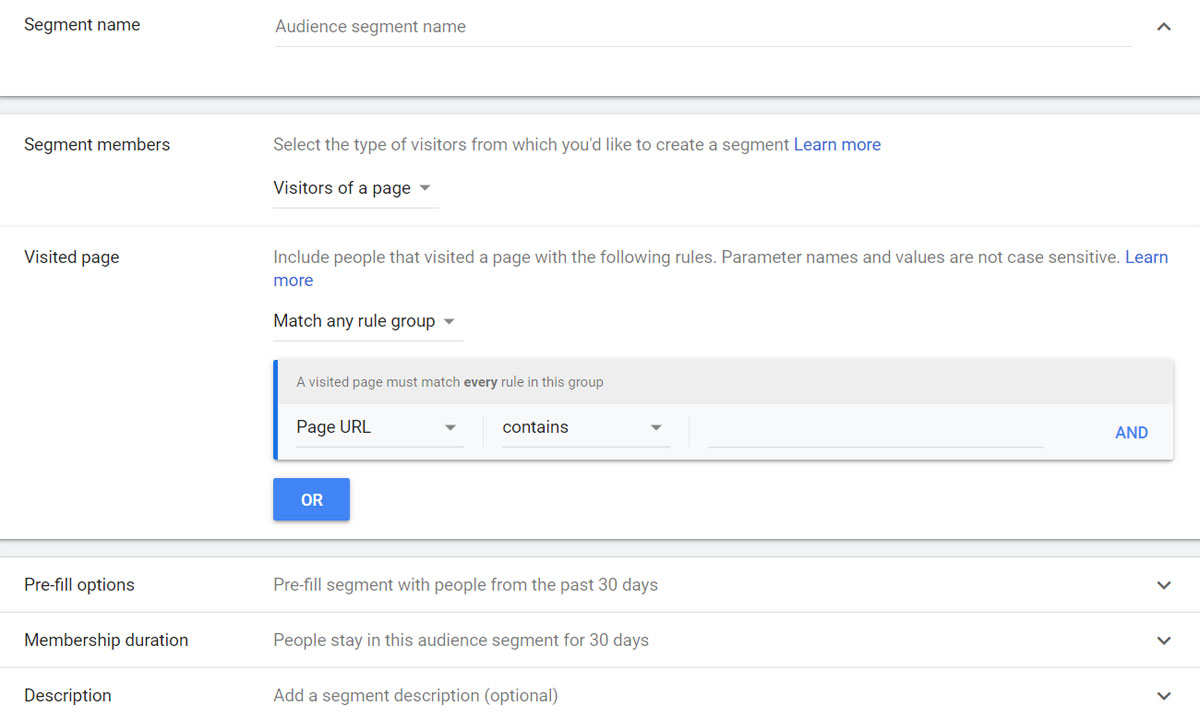Collapse the Segment name section chevron

[1163, 27]
